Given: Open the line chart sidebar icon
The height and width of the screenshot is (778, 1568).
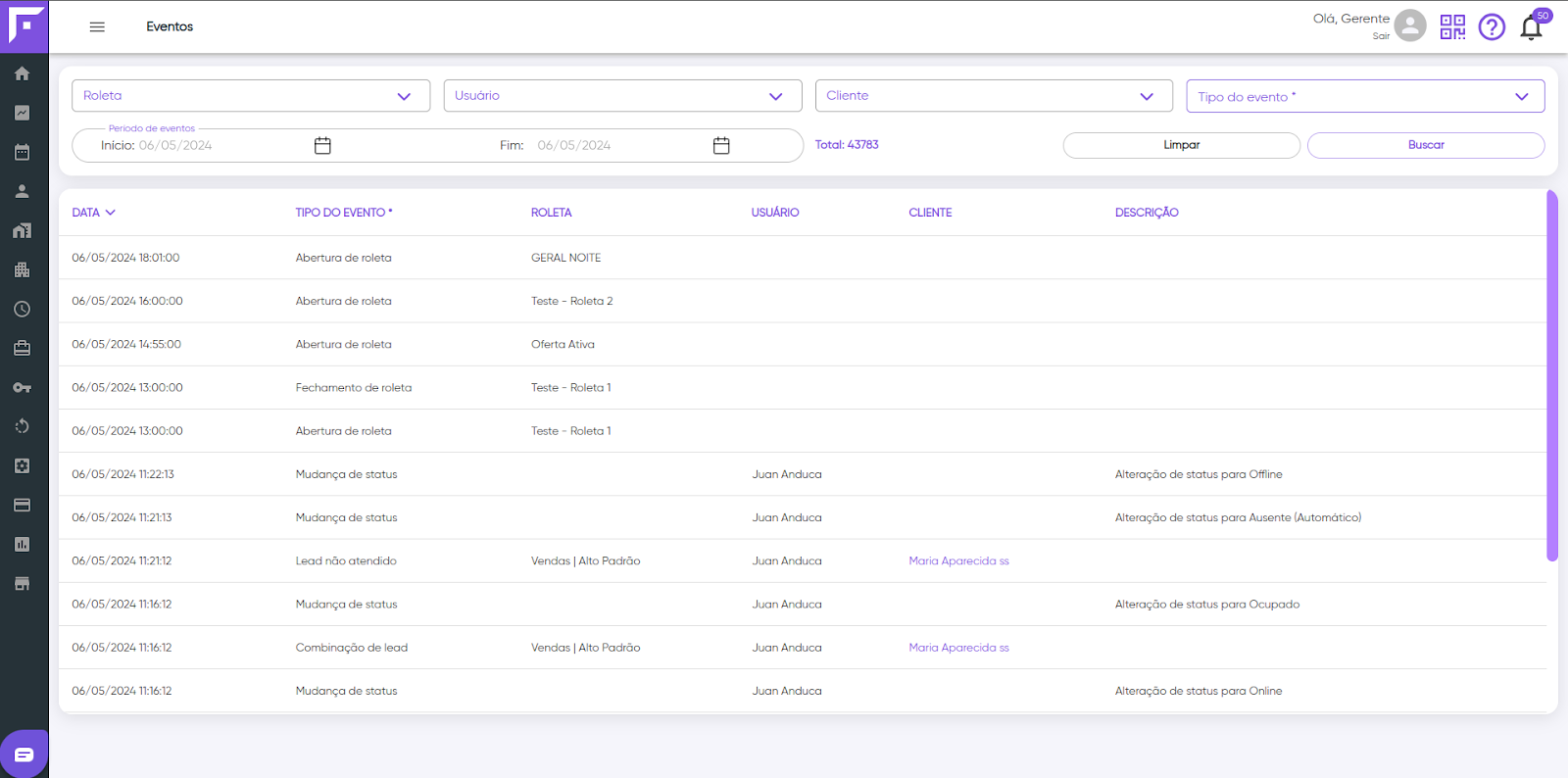Looking at the screenshot, I should pyautogui.click(x=22, y=113).
